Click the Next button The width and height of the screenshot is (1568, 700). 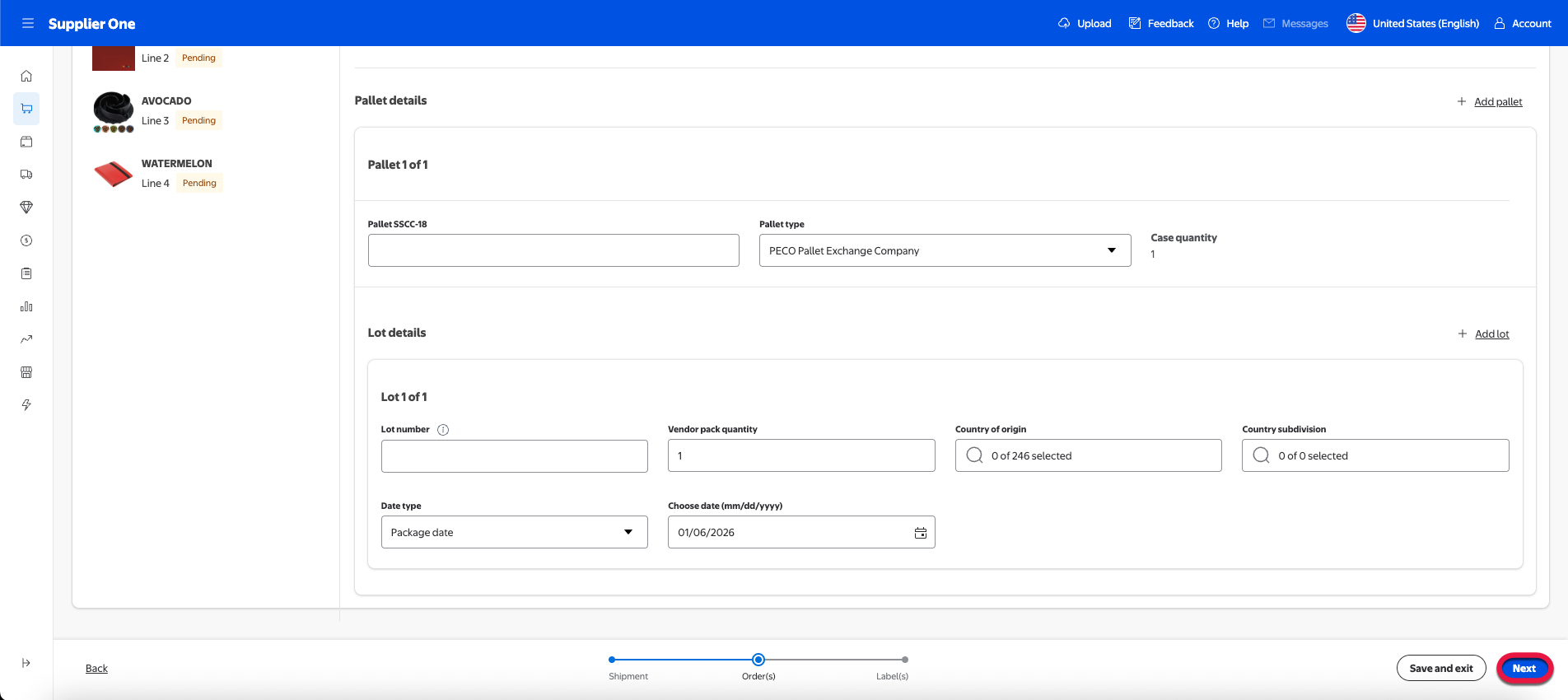point(1524,668)
